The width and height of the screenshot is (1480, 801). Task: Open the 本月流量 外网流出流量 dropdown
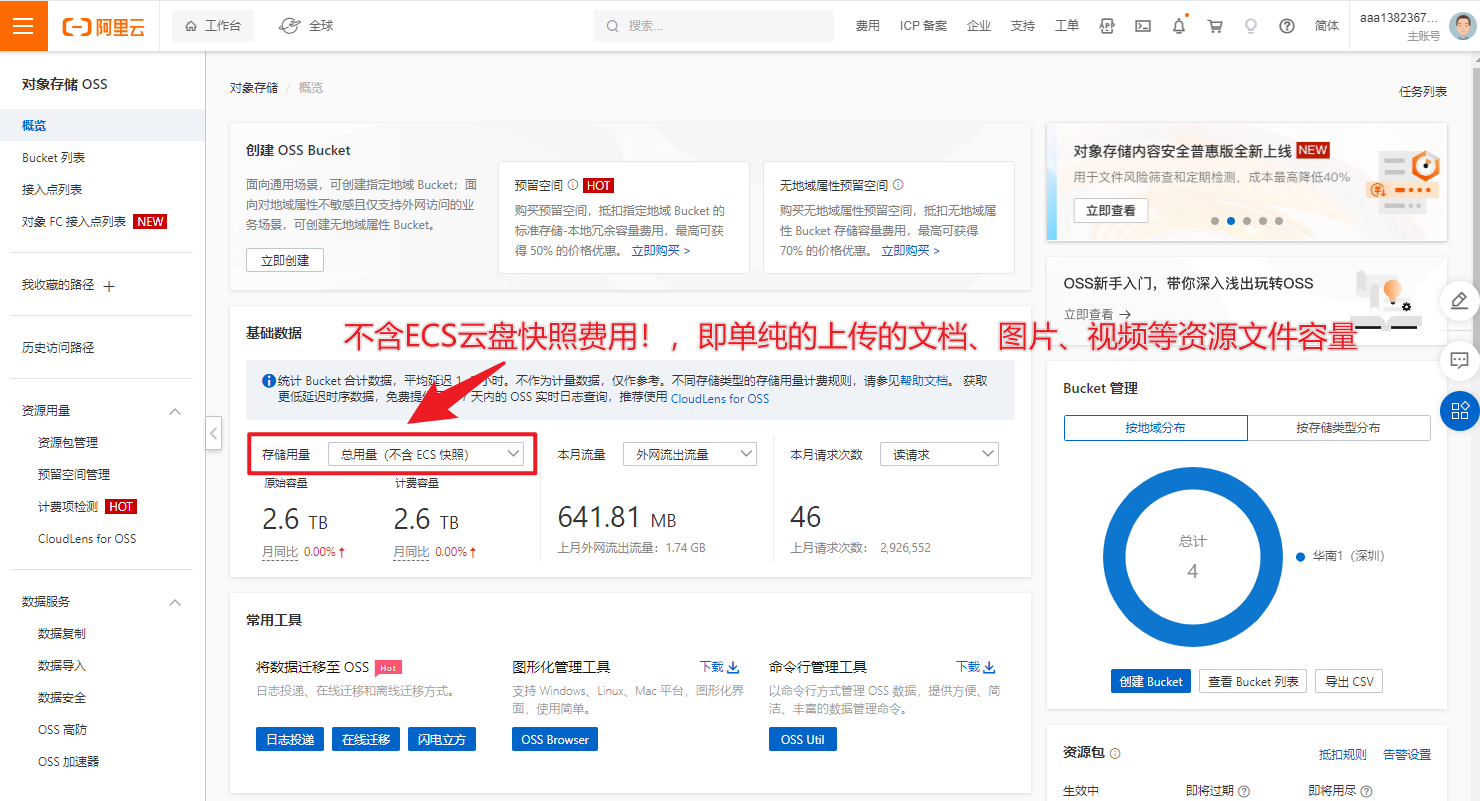[690, 454]
